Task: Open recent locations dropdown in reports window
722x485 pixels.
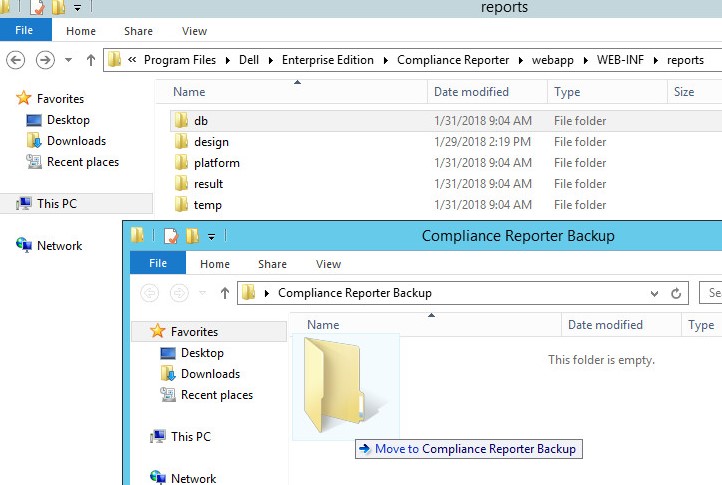Action: point(68,60)
